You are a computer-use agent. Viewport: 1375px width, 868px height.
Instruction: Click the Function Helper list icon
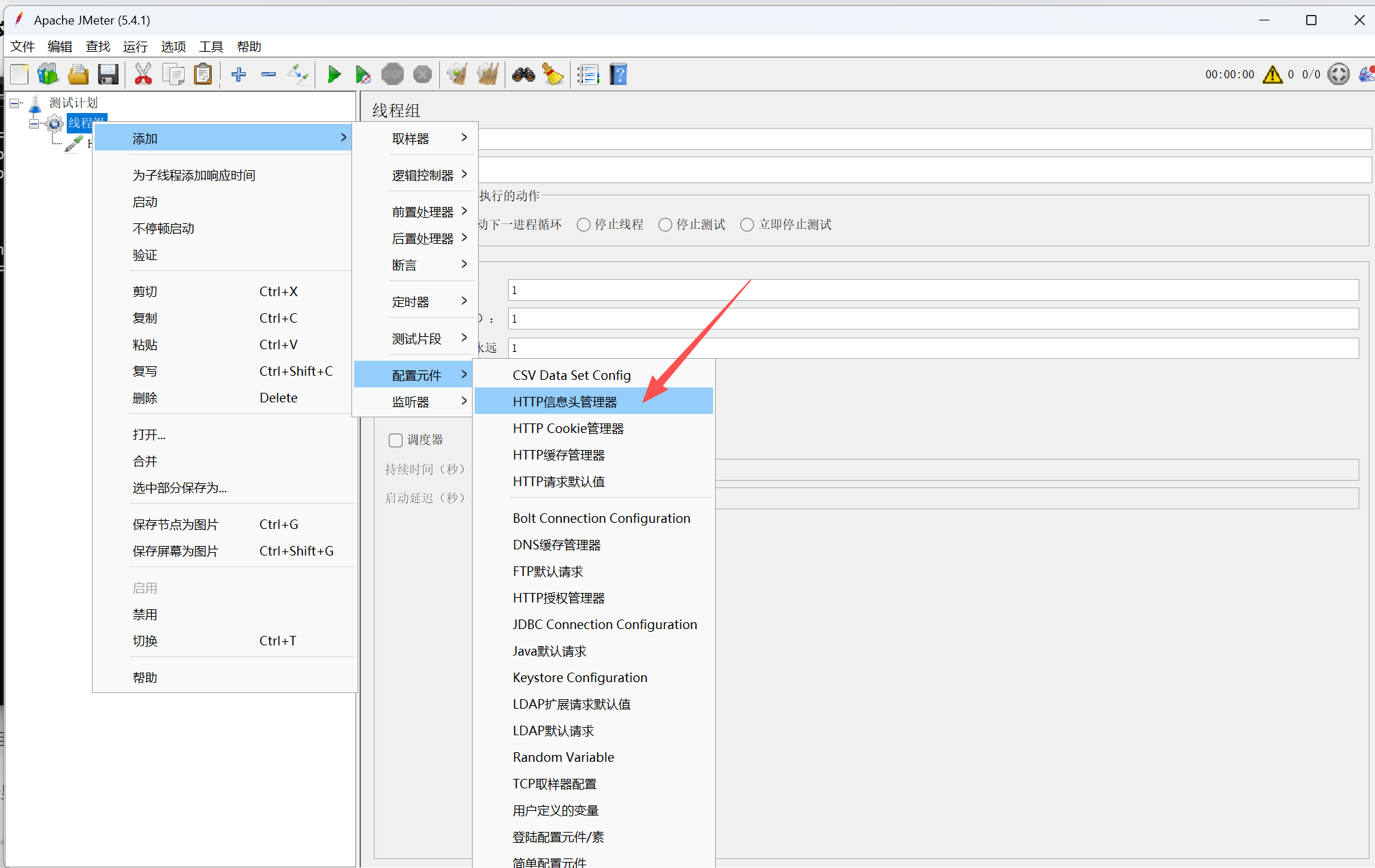pyautogui.click(x=587, y=74)
